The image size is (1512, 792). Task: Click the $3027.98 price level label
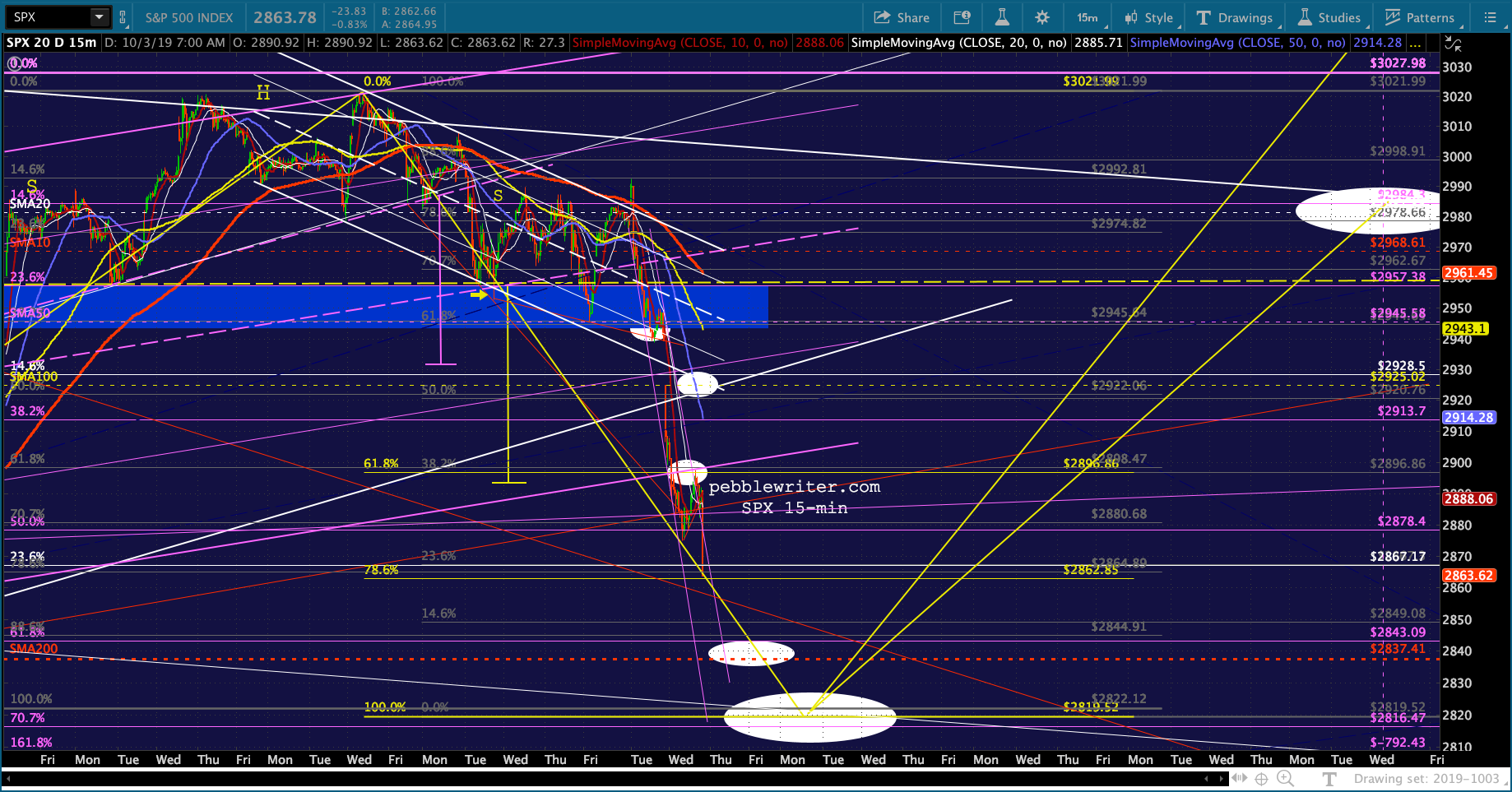[x=1398, y=63]
